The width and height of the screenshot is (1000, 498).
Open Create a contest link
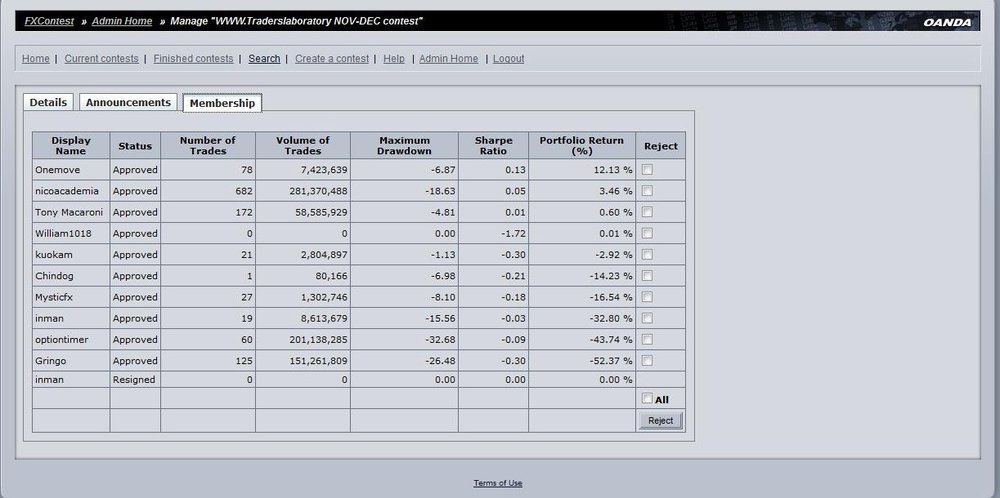click(x=332, y=59)
